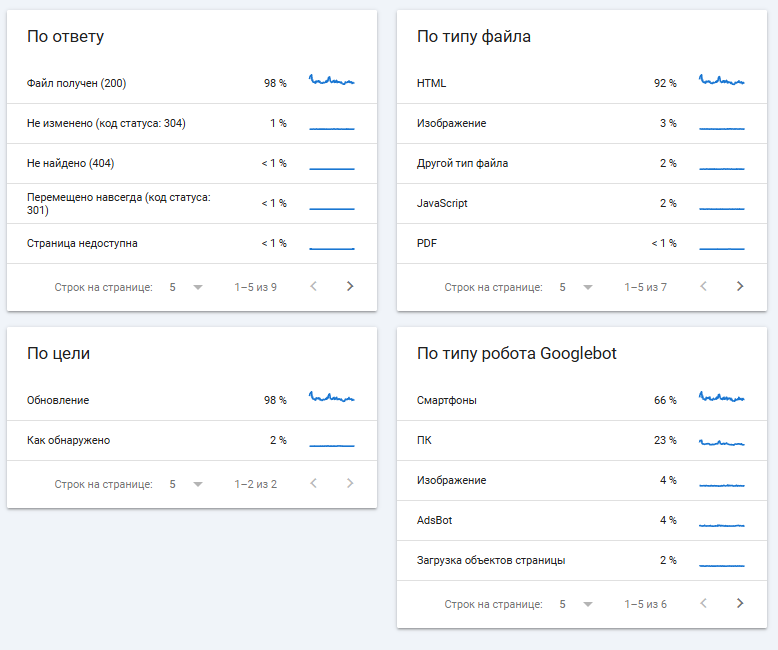This screenshot has height=650, width=778.
Task: Go to next page in По типу файла card
Action: [740, 287]
